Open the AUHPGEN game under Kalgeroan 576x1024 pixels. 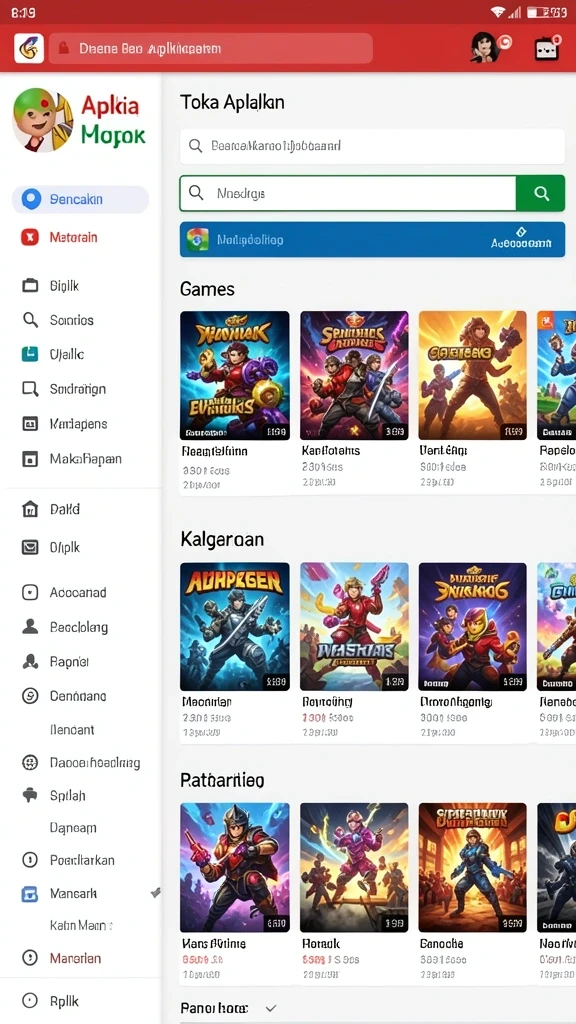234,626
